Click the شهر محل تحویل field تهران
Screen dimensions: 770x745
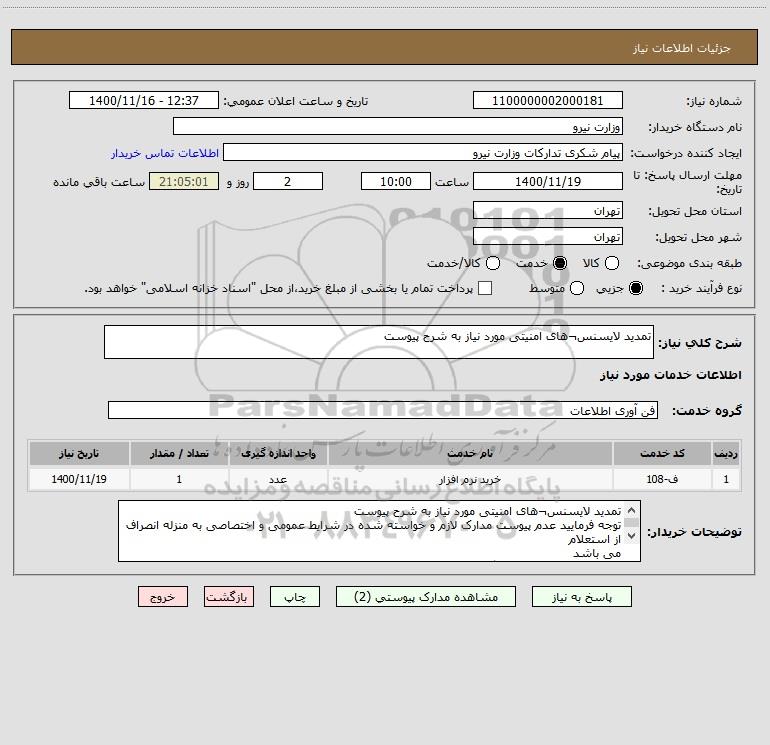(x=548, y=236)
